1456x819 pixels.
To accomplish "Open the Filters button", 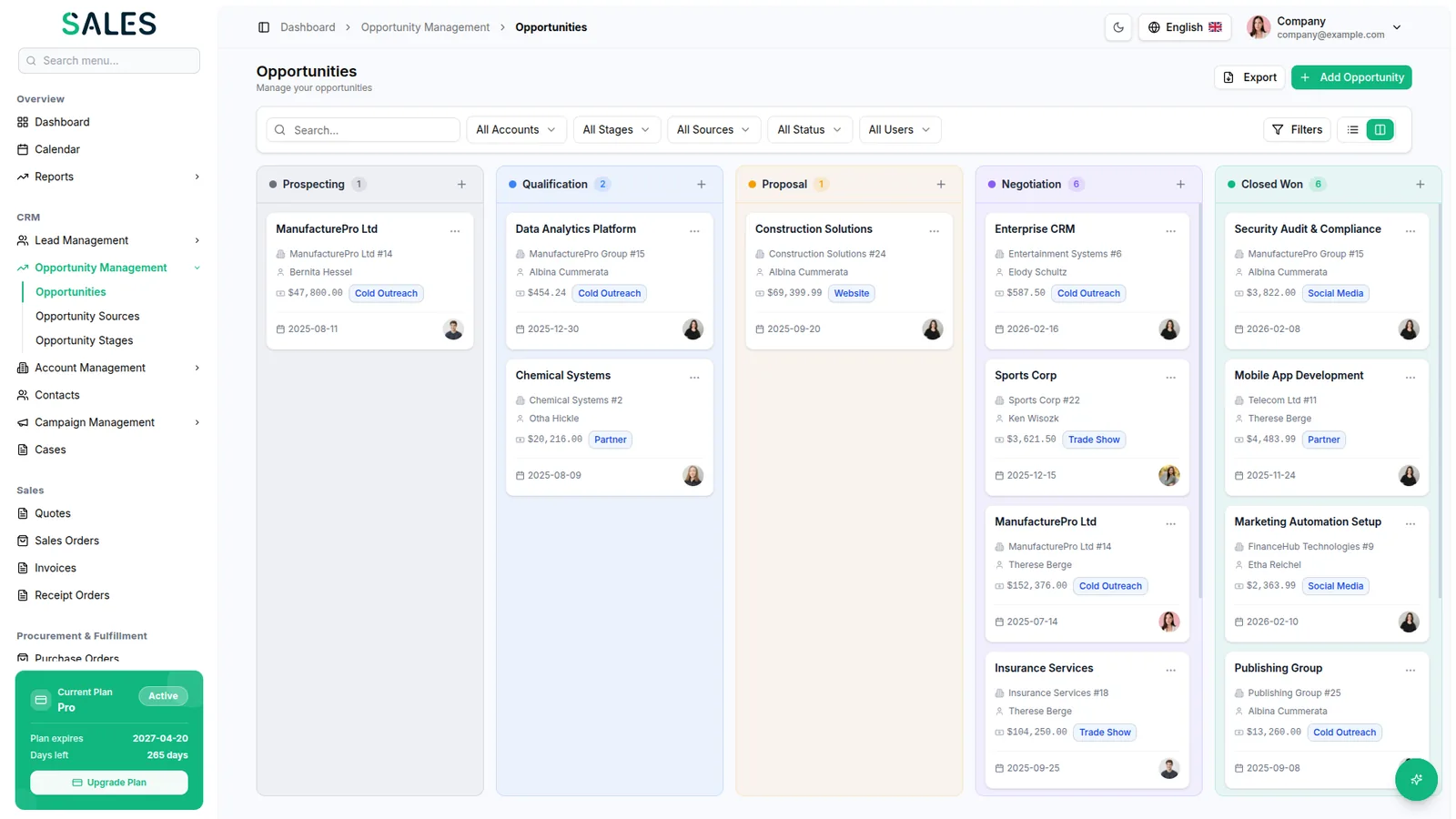I will tap(1297, 130).
